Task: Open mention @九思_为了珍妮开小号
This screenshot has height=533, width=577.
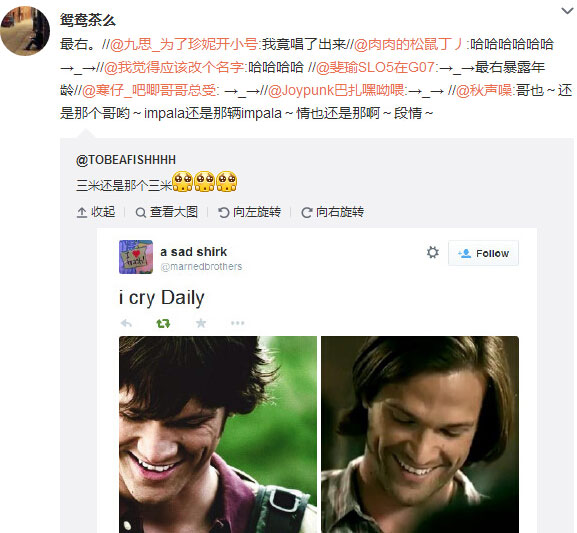Action: (x=184, y=44)
